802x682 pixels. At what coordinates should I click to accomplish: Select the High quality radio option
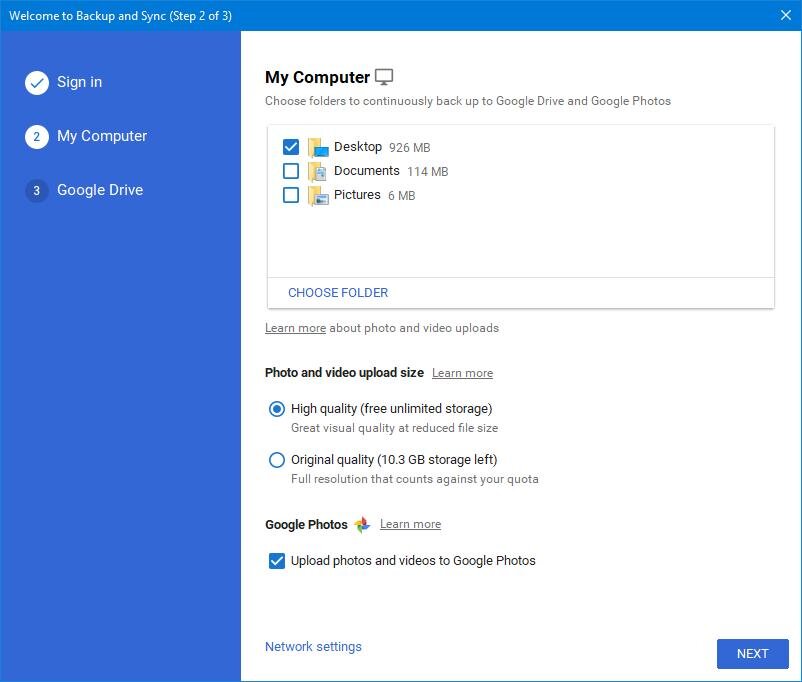[277, 409]
